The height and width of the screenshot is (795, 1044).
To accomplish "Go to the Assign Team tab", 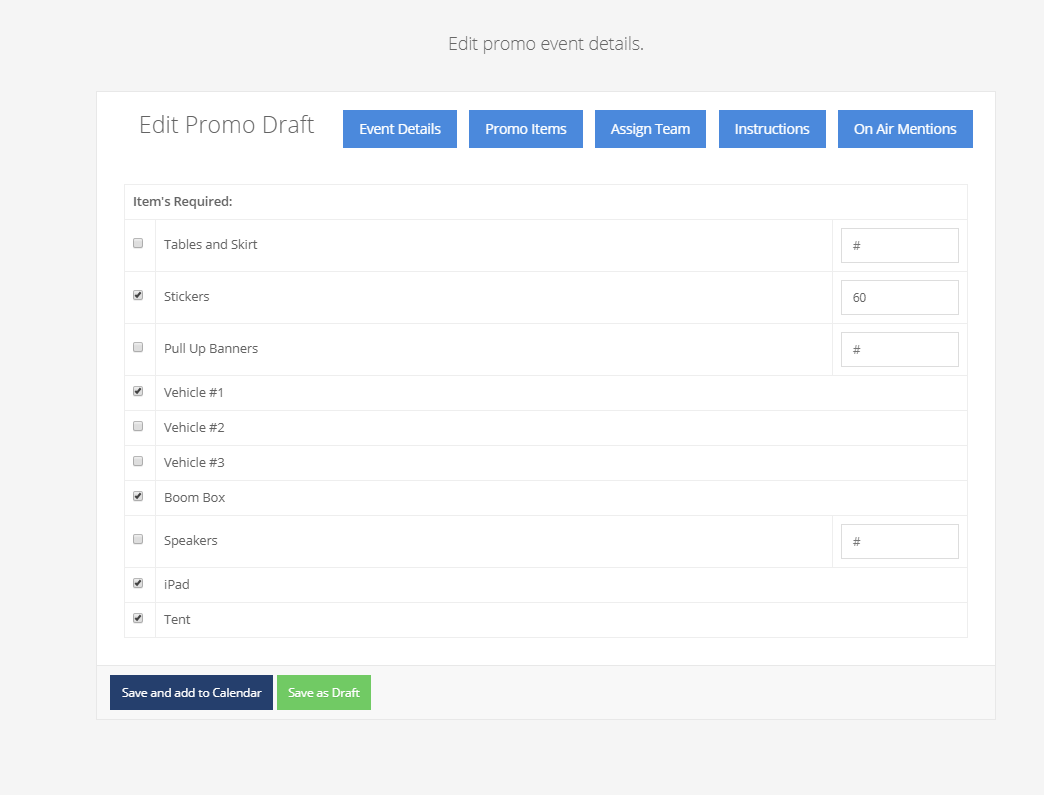I will click(x=650, y=129).
